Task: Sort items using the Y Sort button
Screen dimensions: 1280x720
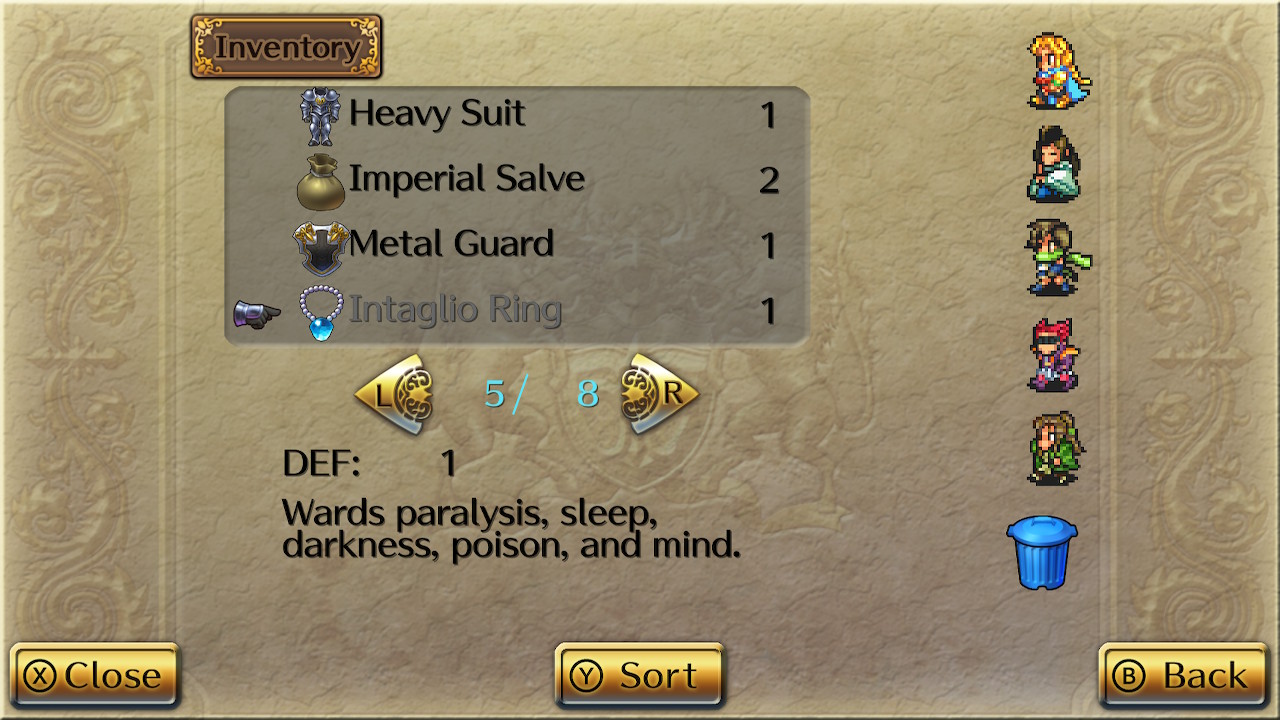Action: point(640,676)
